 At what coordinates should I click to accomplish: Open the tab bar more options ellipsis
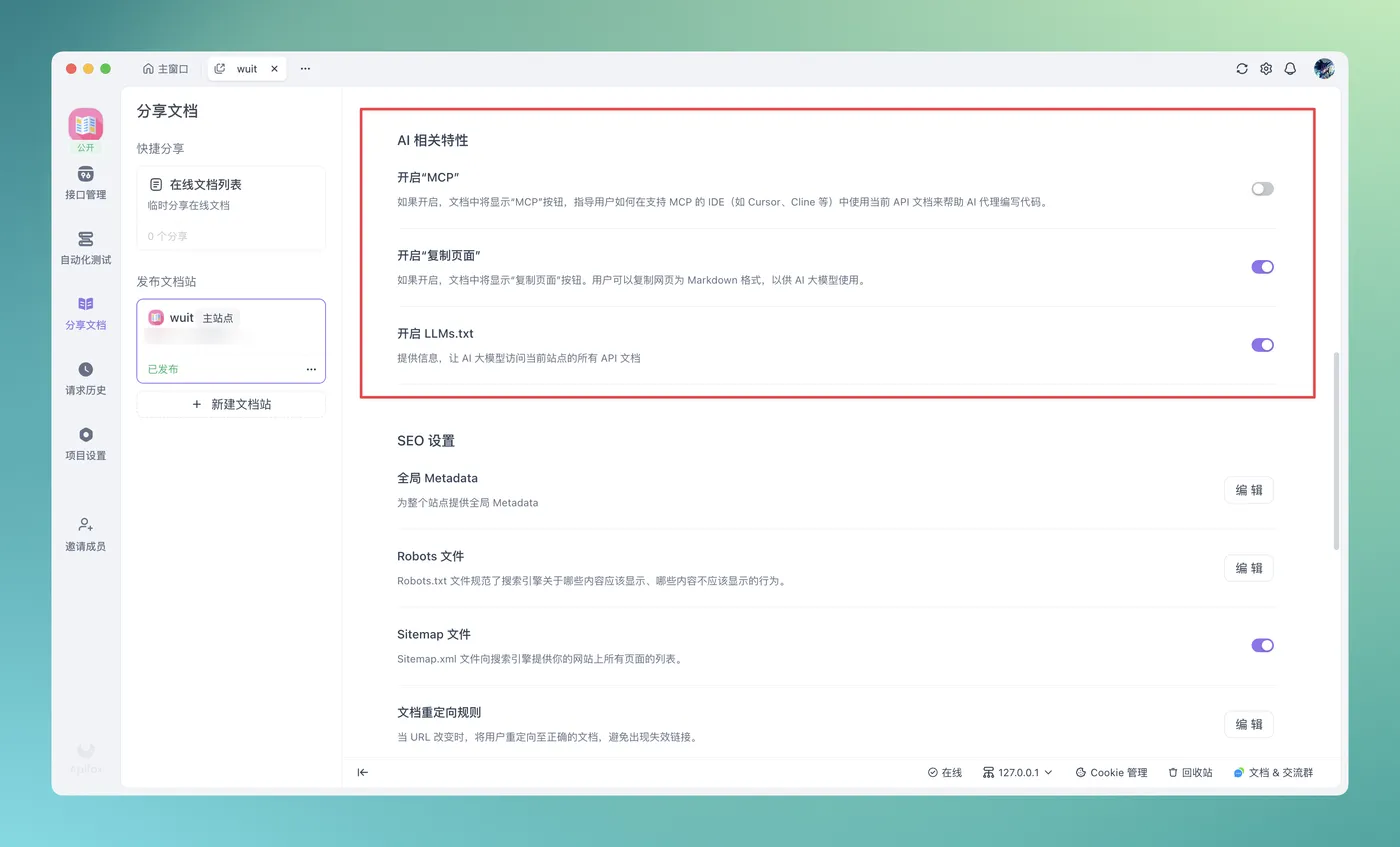click(305, 69)
